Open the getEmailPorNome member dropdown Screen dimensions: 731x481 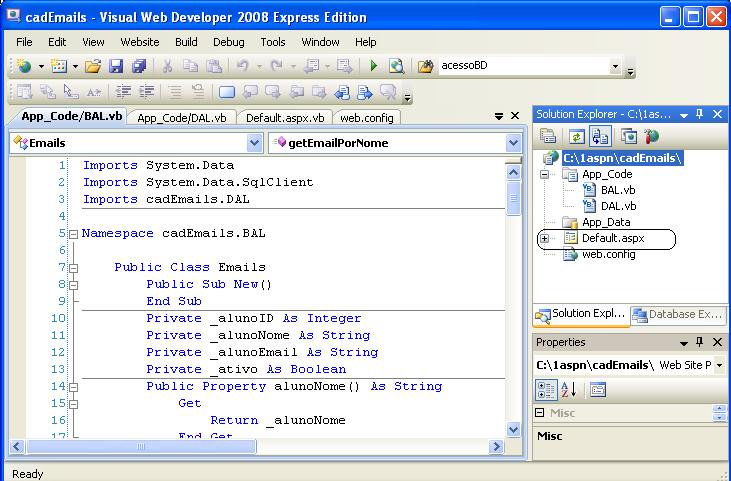pos(513,143)
